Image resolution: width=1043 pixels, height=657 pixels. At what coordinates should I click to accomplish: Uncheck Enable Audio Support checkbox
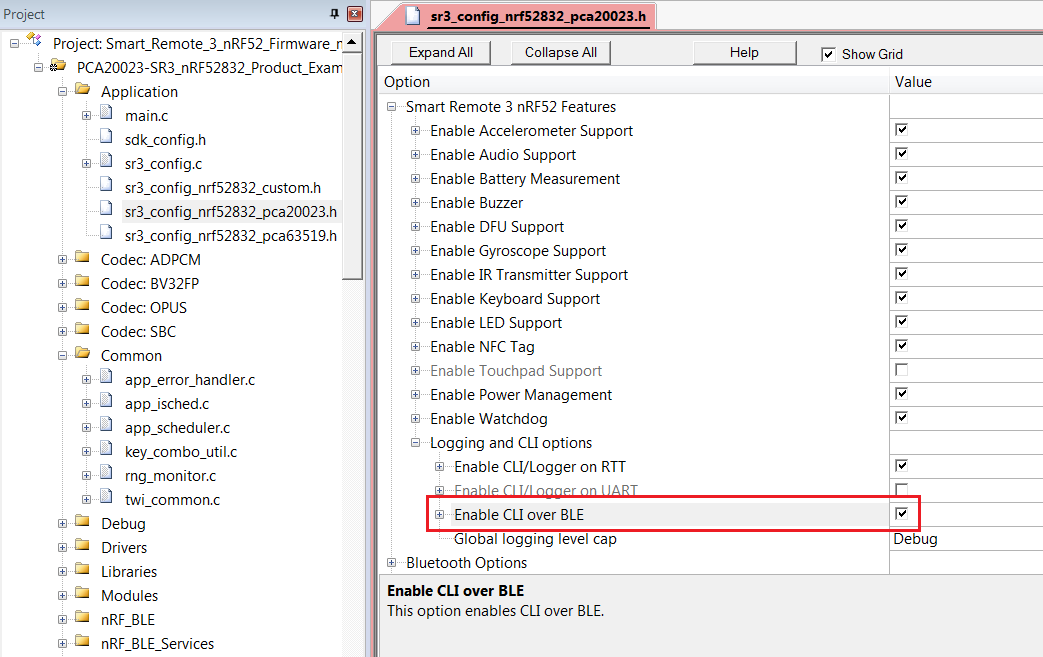click(901, 154)
